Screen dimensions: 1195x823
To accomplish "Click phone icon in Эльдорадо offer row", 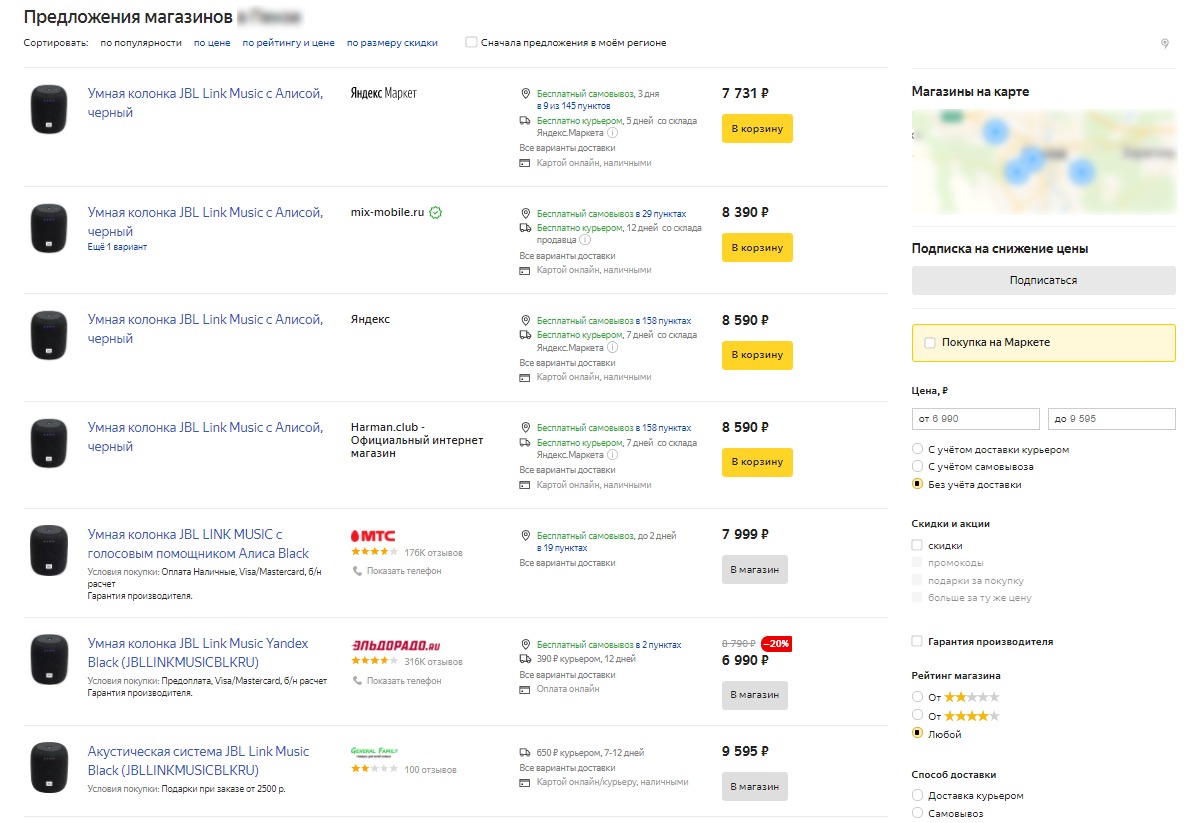I will click(x=357, y=680).
